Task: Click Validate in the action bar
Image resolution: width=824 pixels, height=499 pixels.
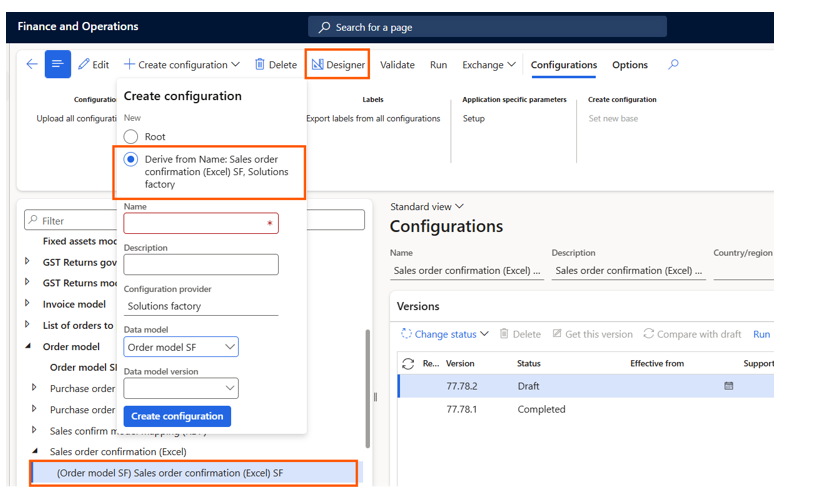Action: tap(397, 65)
